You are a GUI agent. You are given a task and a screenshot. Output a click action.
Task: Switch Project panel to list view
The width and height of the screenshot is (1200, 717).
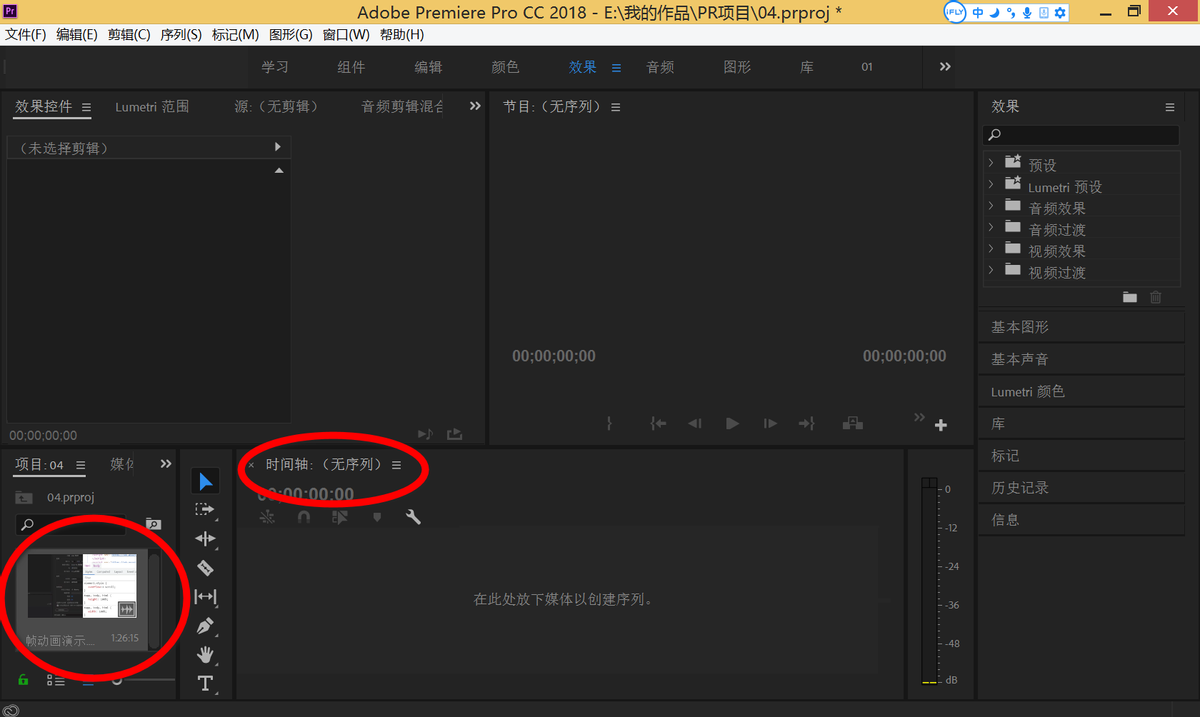point(55,681)
